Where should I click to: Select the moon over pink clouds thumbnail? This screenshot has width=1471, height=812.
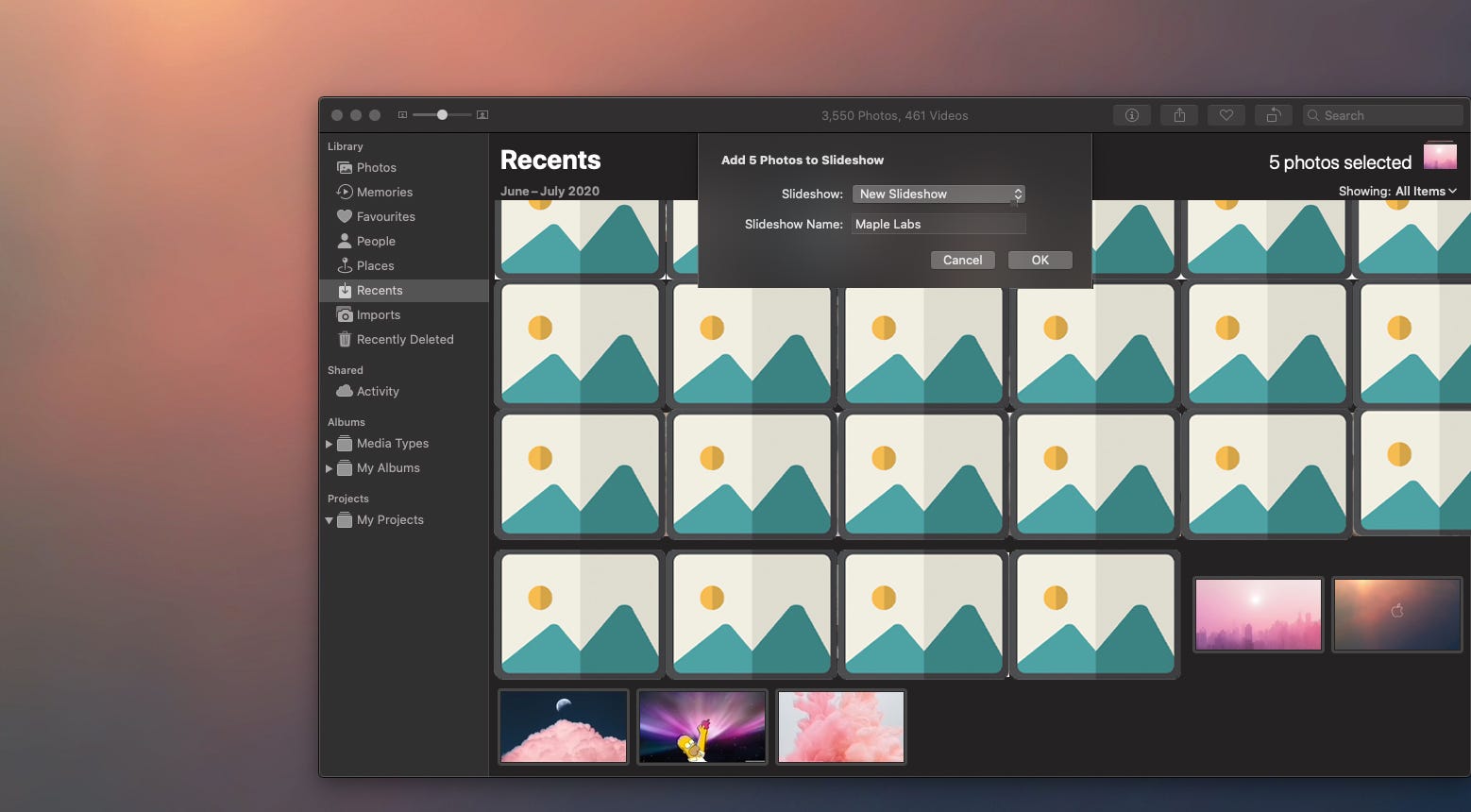(563, 726)
